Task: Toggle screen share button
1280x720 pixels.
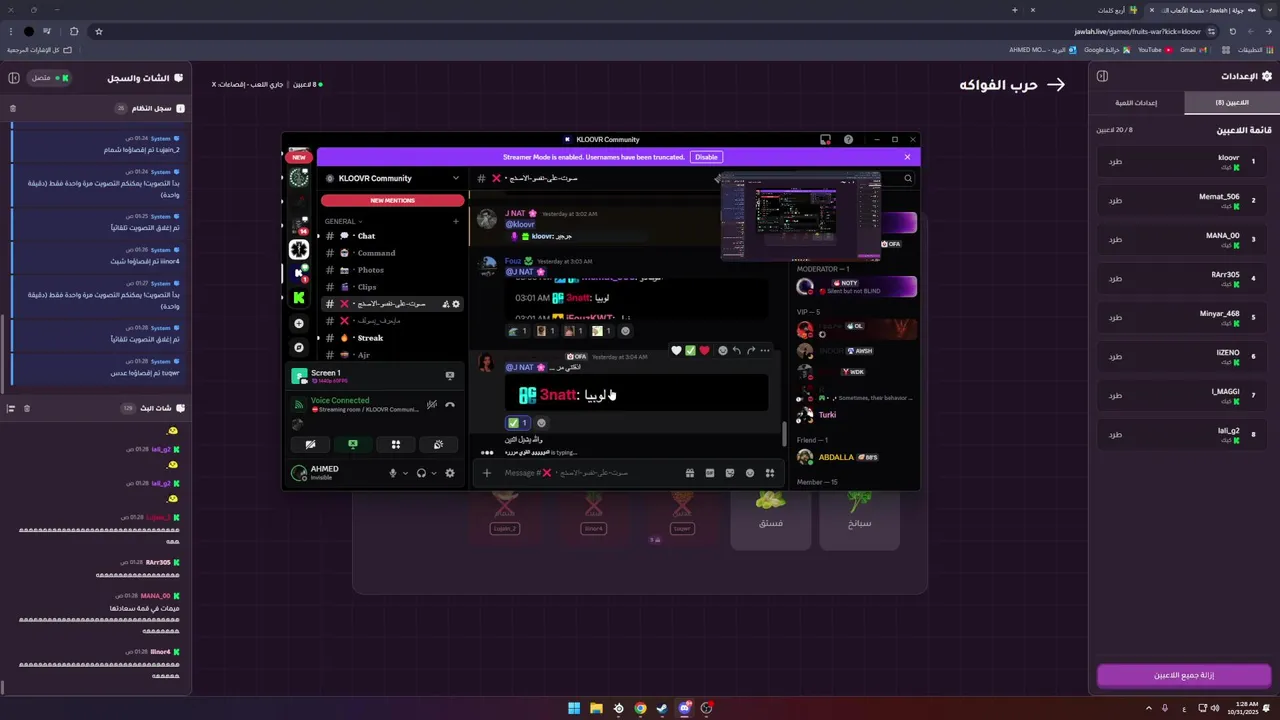Action: [x=353, y=444]
